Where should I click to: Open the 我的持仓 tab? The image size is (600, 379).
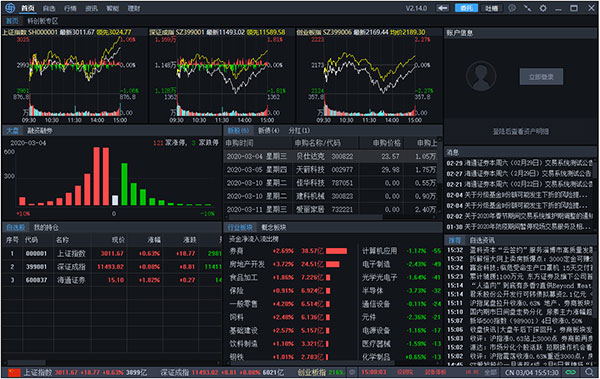pyautogui.click(x=46, y=227)
